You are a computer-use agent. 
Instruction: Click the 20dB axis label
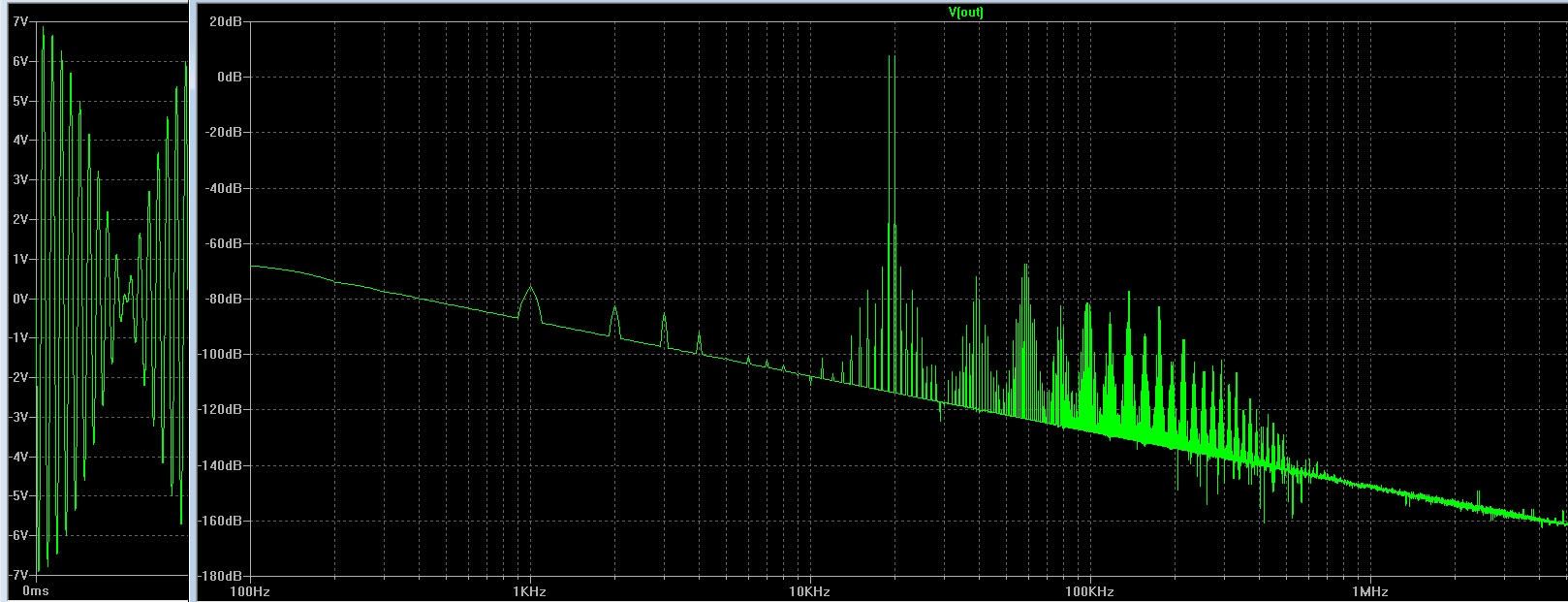point(225,20)
